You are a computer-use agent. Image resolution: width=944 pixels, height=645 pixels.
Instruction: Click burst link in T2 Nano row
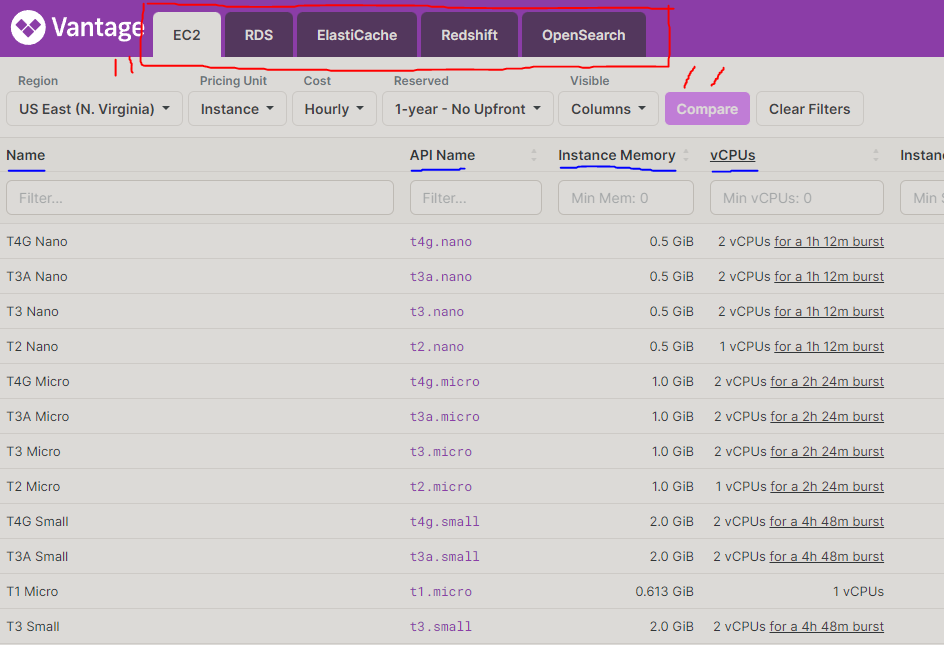point(829,346)
